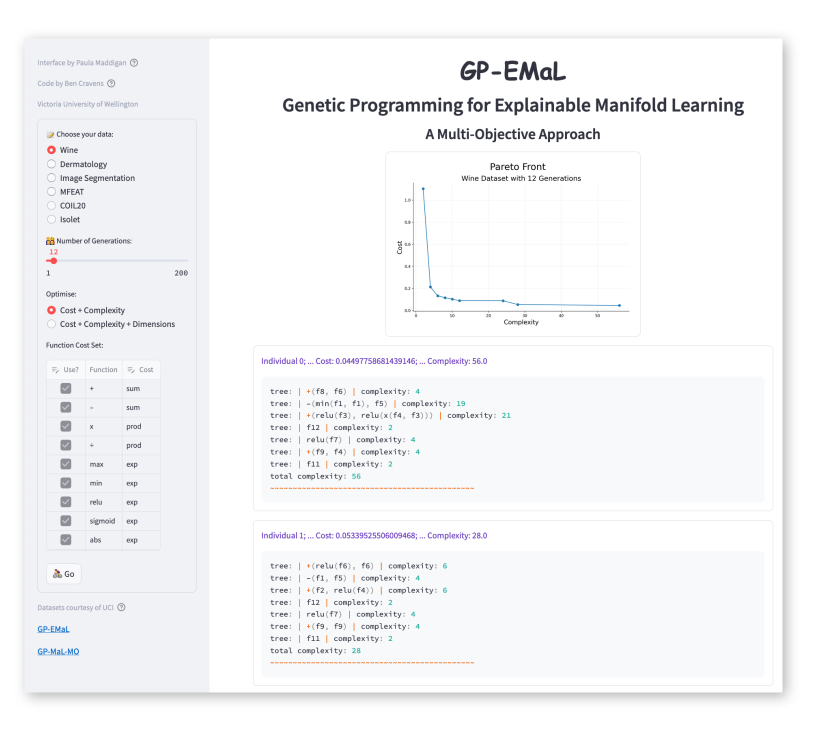Screen dimensions: 822x731
Task: Pick the Isolet dataset
Action: 52,219
